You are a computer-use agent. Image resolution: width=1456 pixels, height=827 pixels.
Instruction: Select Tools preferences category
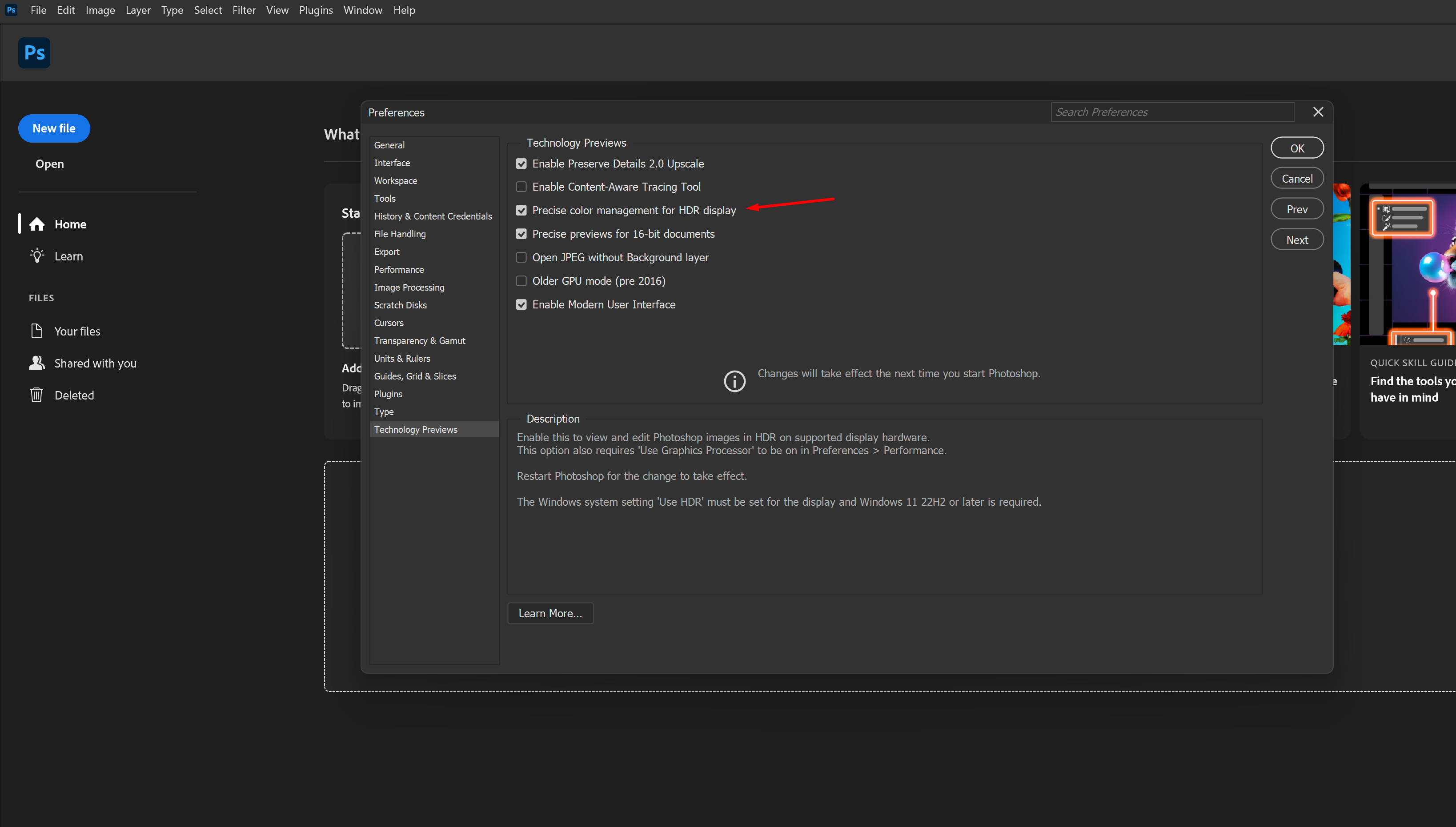434,198
